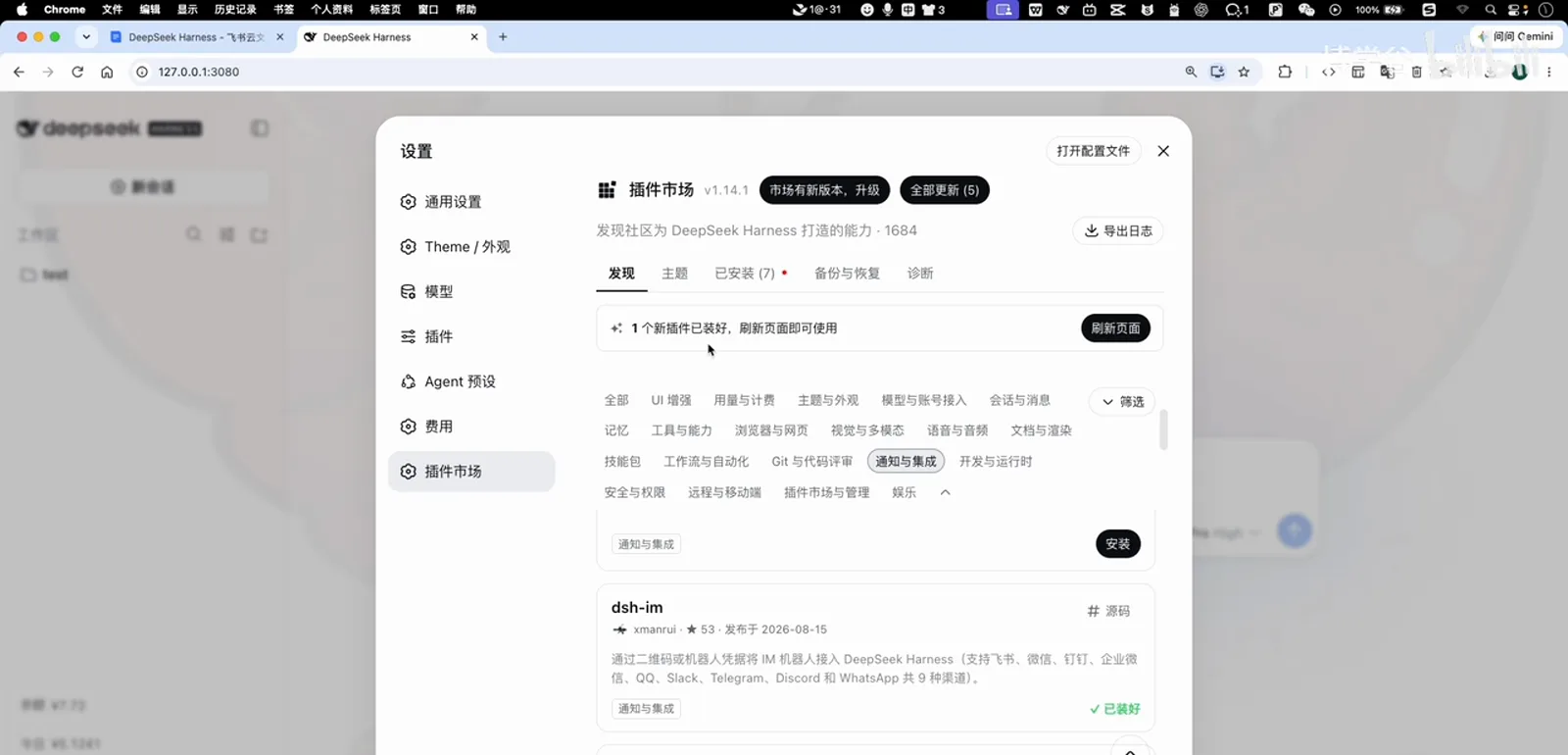Open the 诊断 tab
This screenshot has width=1568, height=755.
(920, 274)
